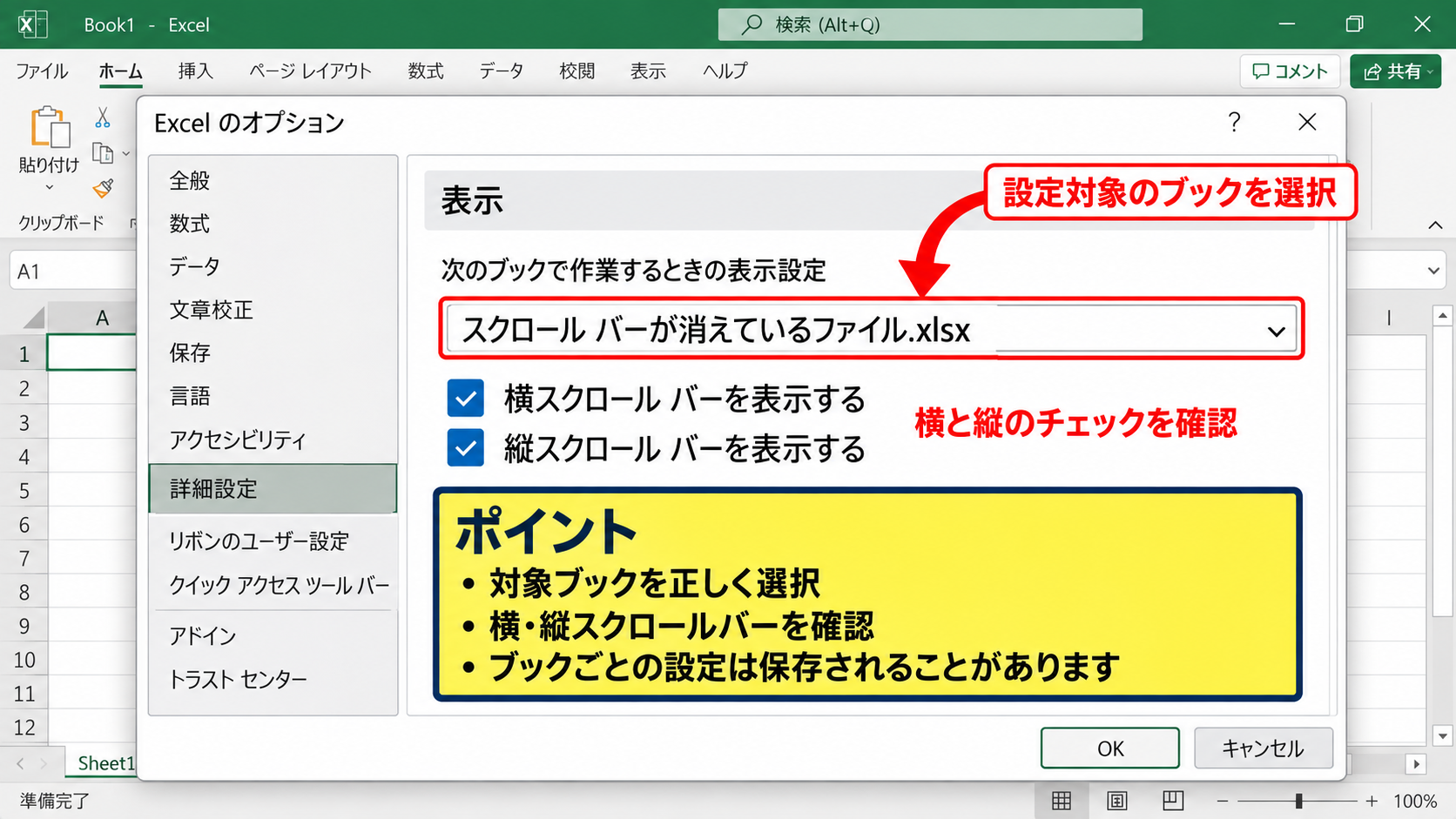Select 詳細設定 in options sidebar
The image size is (1456, 819).
[273, 489]
